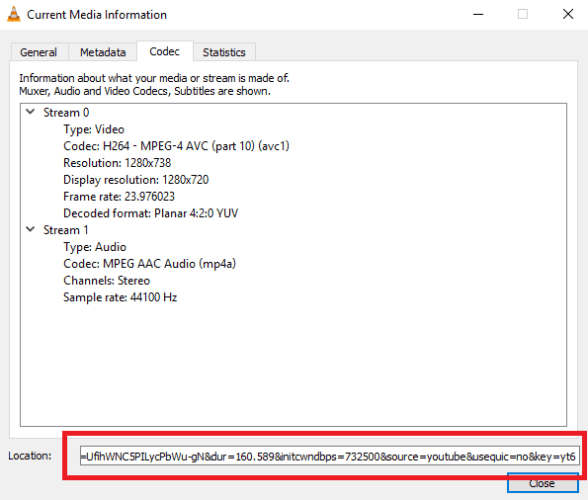This screenshot has height=500, width=588.
Task: Select the Stream 0 tree item
Action: click(x=66, y=113)
